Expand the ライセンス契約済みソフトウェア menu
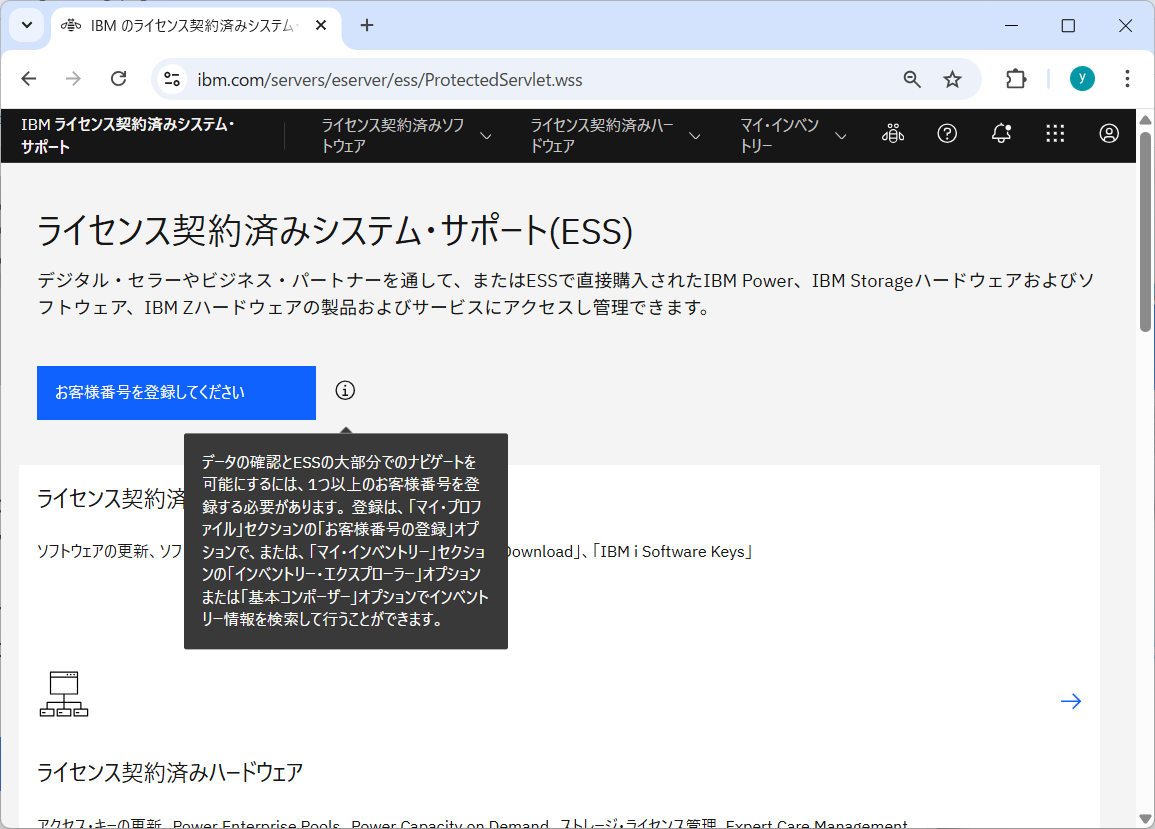The height and width of the screenshot is (829, 1155). [x=406, y=136]
